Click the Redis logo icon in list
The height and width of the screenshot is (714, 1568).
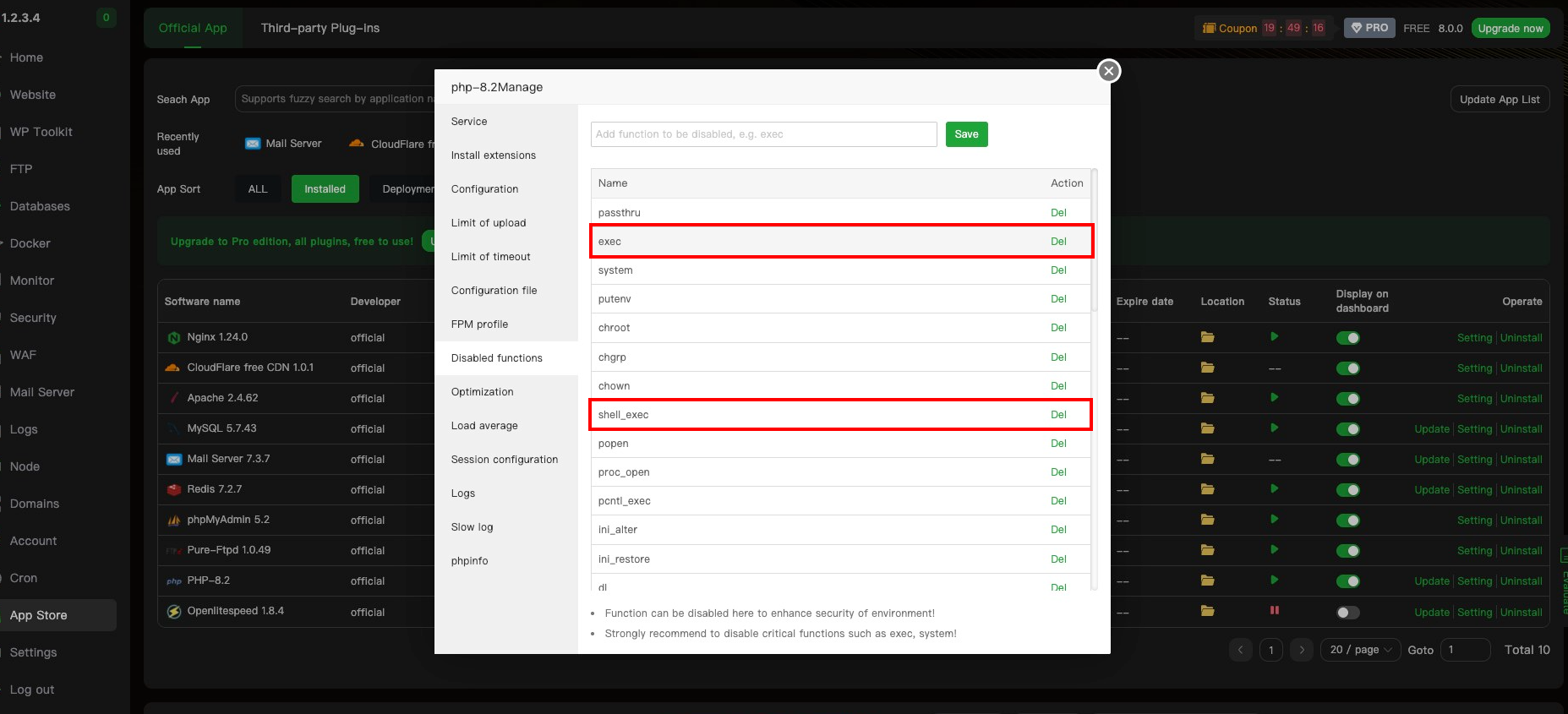pyautogui.click(x=173, y=489)
